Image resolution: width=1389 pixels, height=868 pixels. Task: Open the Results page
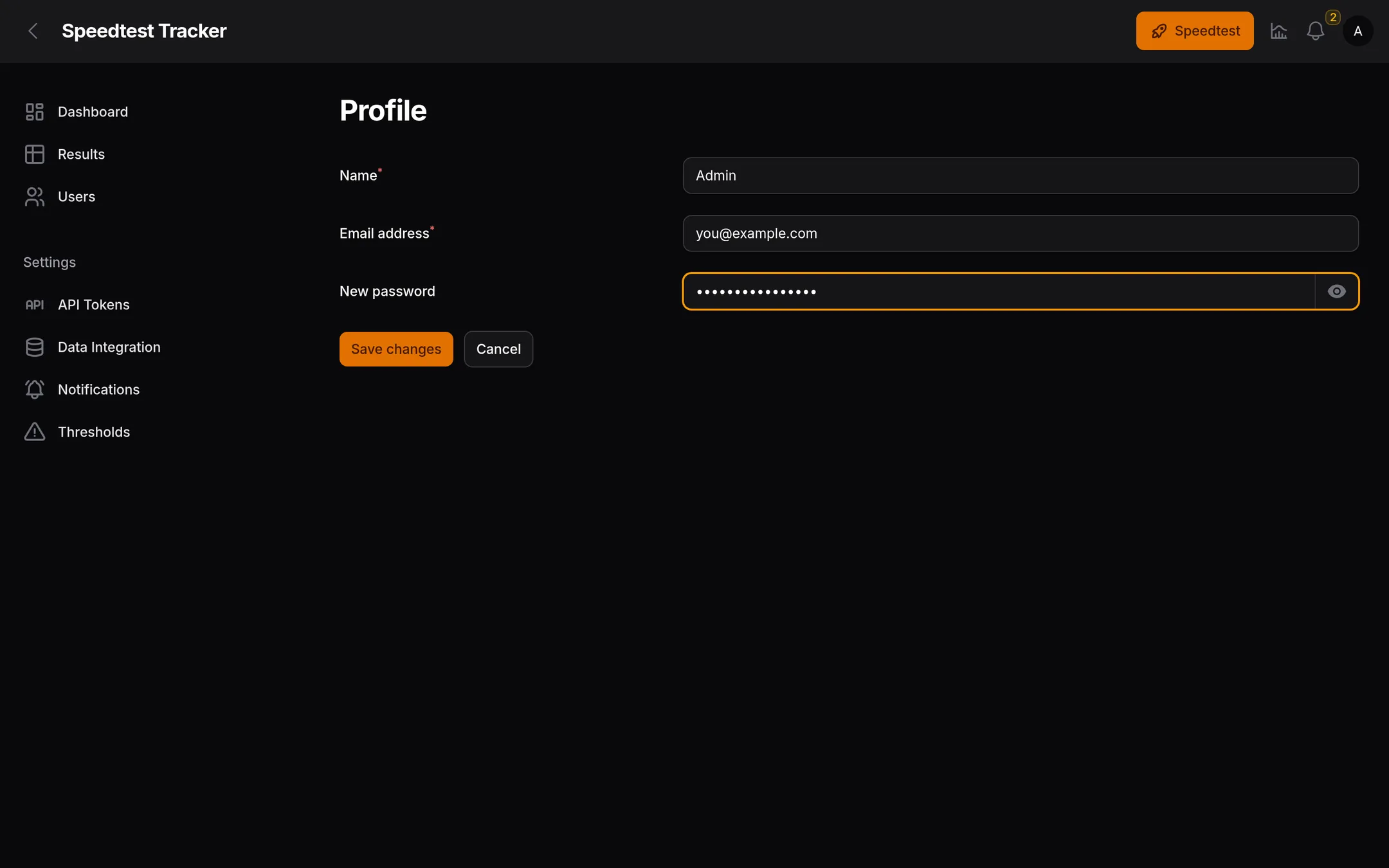81,154
